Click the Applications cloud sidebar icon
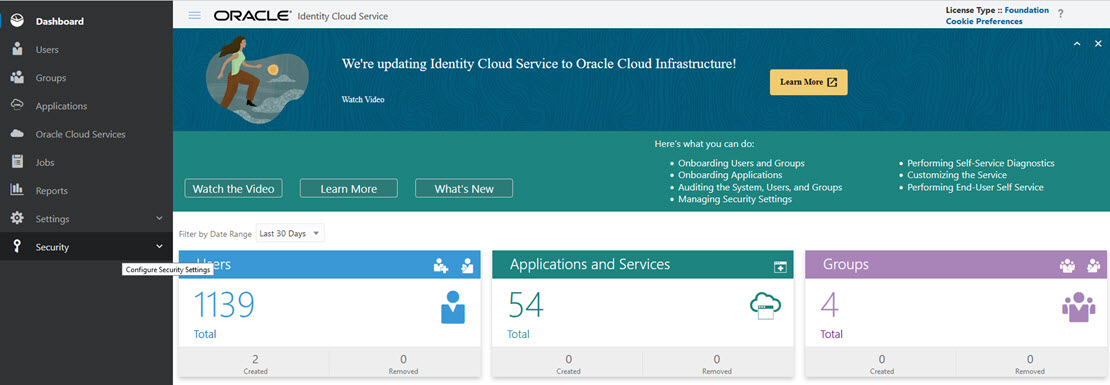Image resolution: width=1110 pixels, height=385 pixels. coord(18,105)
